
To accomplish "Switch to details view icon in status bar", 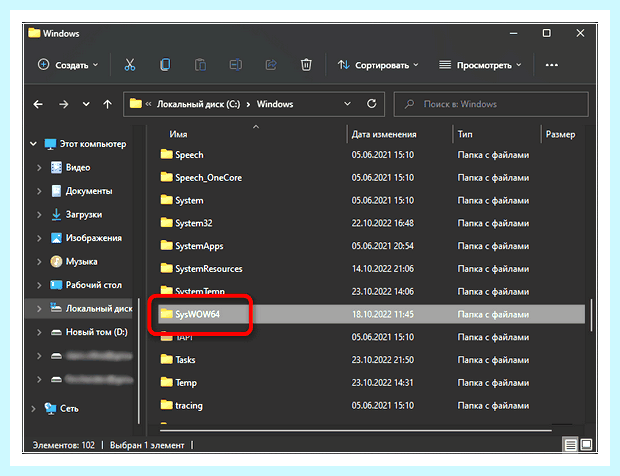I will pos(570,445).
